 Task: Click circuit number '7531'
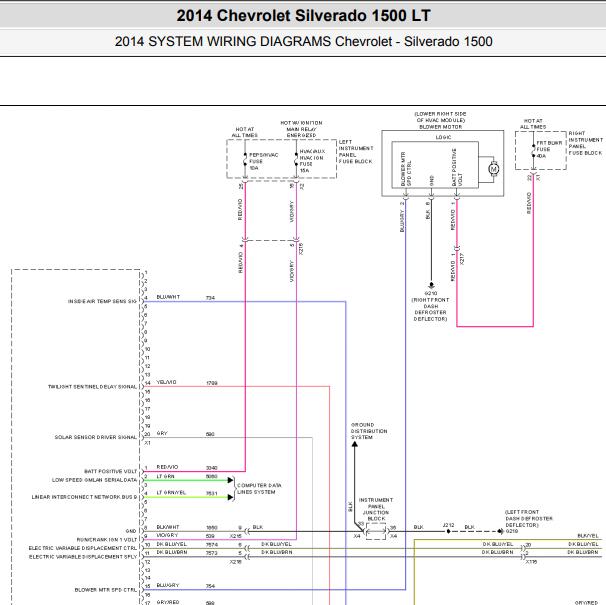(x=212, y=493)
